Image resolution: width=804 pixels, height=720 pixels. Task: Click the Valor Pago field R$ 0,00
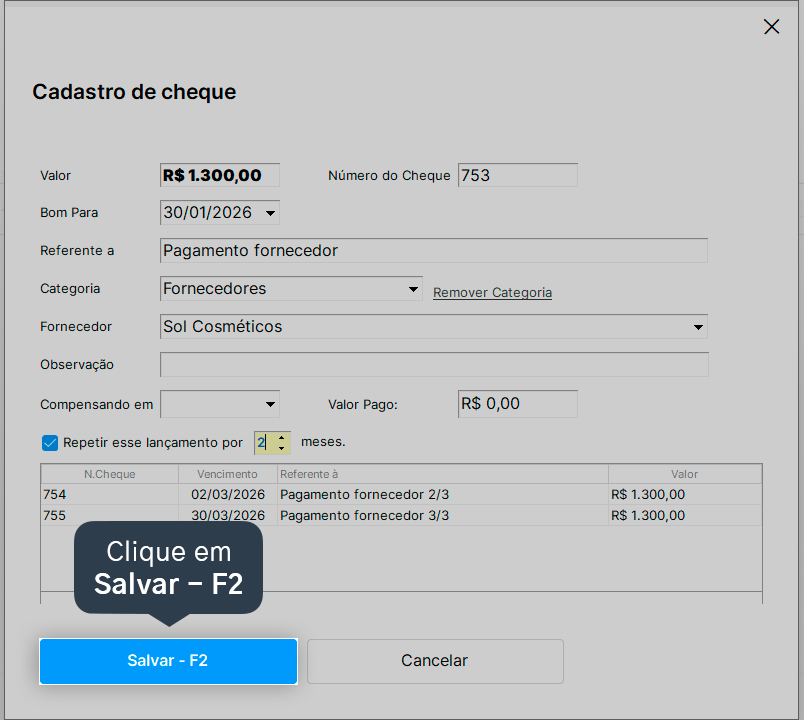click(517, 404)
